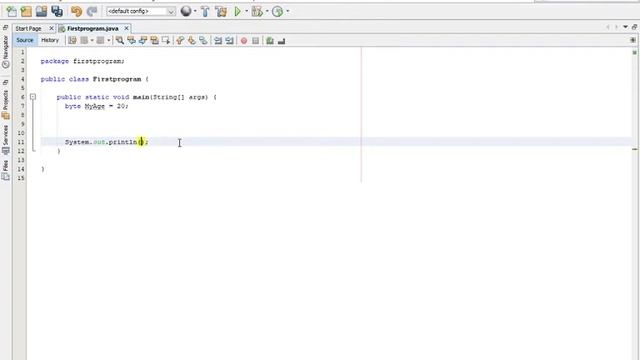Viewport: 640px width, 360px height.
Task: Open the editor document list dropdown arrow
Action: 625,27
